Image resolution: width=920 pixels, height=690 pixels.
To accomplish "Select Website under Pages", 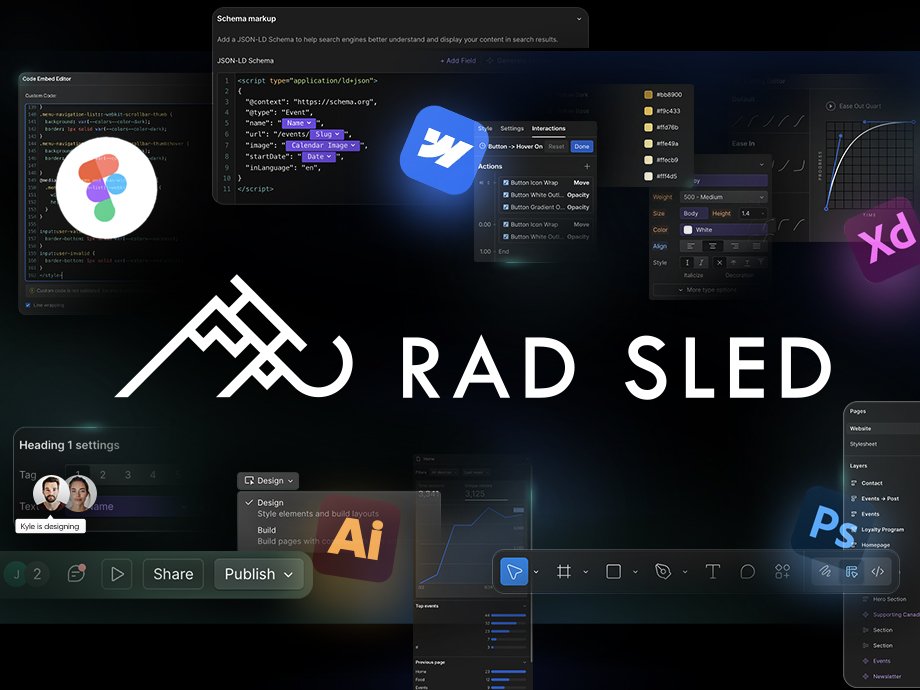I will pyautogui.click(x=883, y=428).
